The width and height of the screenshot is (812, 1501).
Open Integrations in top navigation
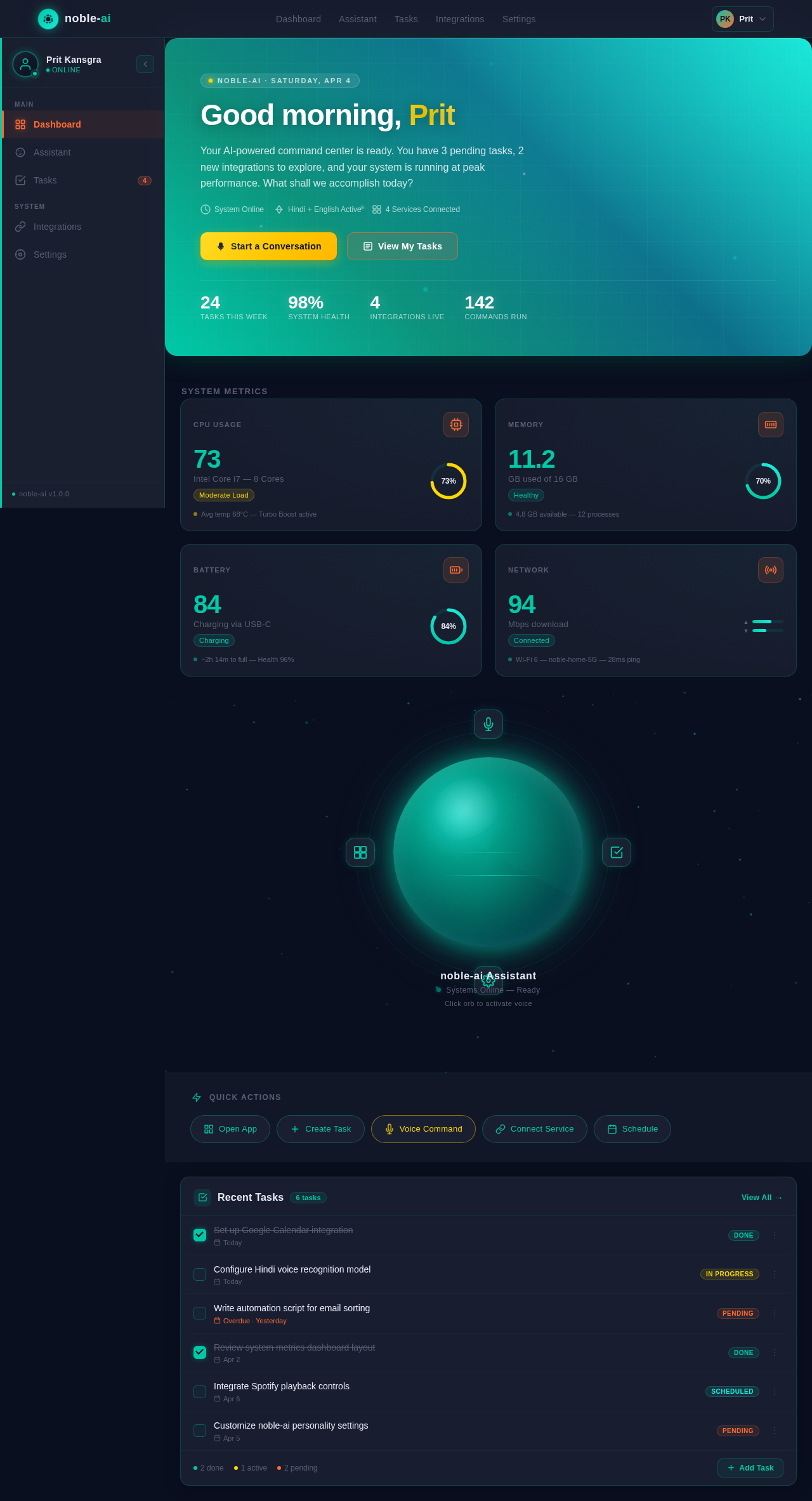click(460, 19)
